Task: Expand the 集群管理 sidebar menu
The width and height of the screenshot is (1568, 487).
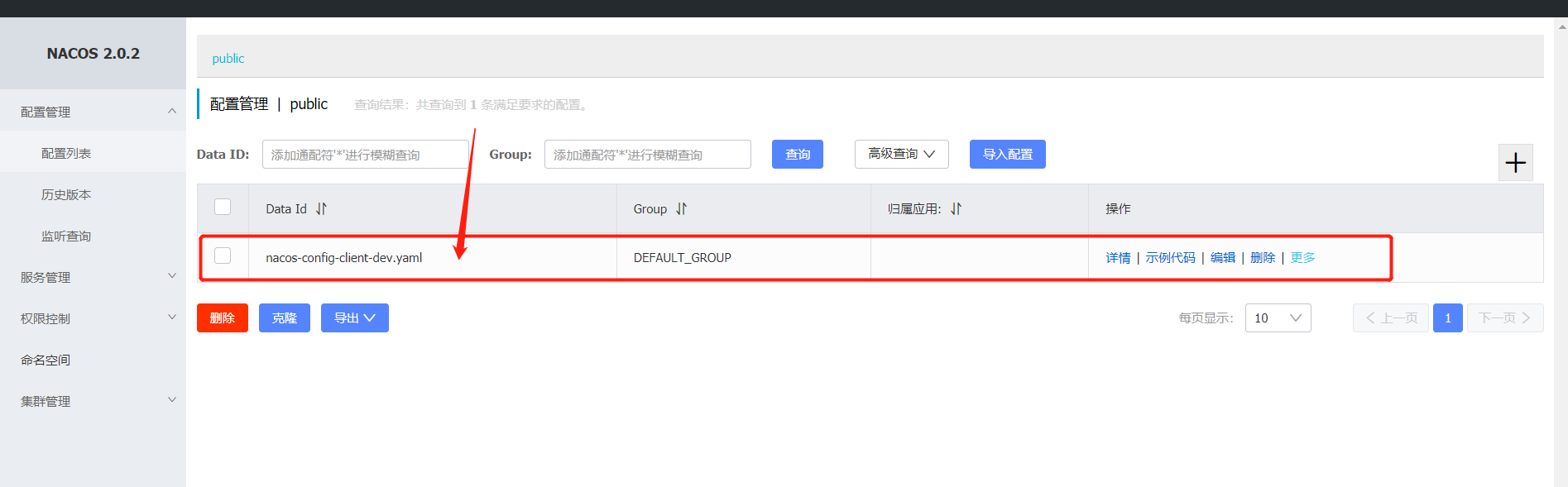Action: pos(172,400)
